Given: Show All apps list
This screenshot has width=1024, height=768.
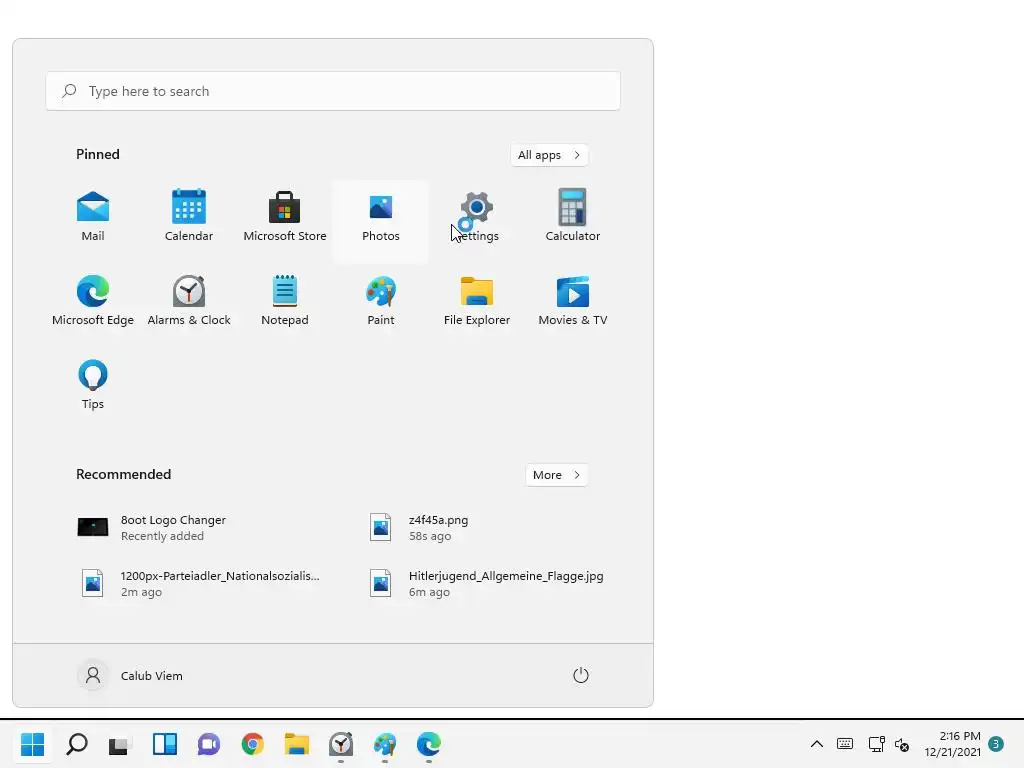Looking at the screenshot, I should pyautogui.click(x=549, y=155).
